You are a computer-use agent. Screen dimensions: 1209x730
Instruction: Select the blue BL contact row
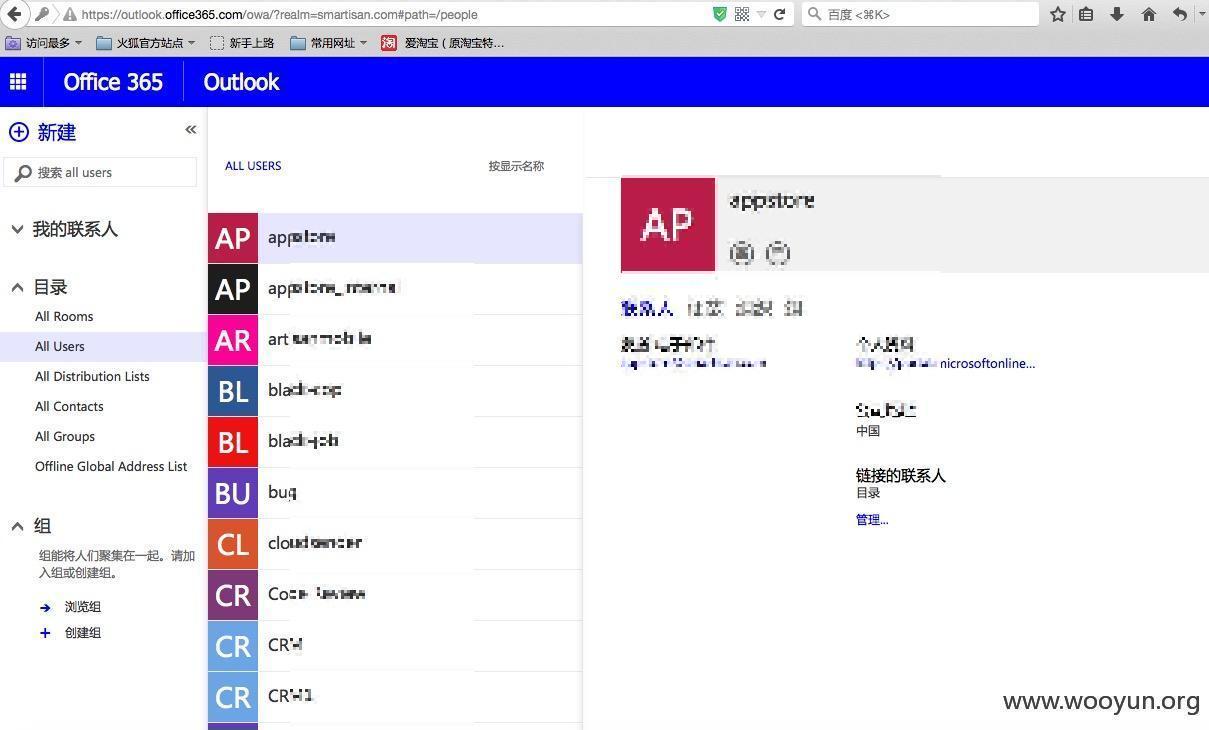(x=395, y=391)
